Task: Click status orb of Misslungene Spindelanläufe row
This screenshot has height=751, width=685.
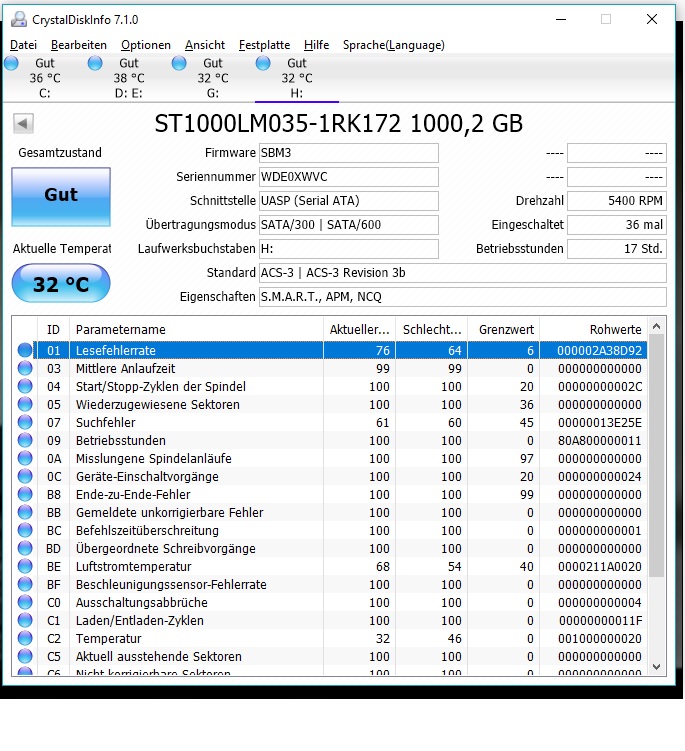Action: pos(25,458)
